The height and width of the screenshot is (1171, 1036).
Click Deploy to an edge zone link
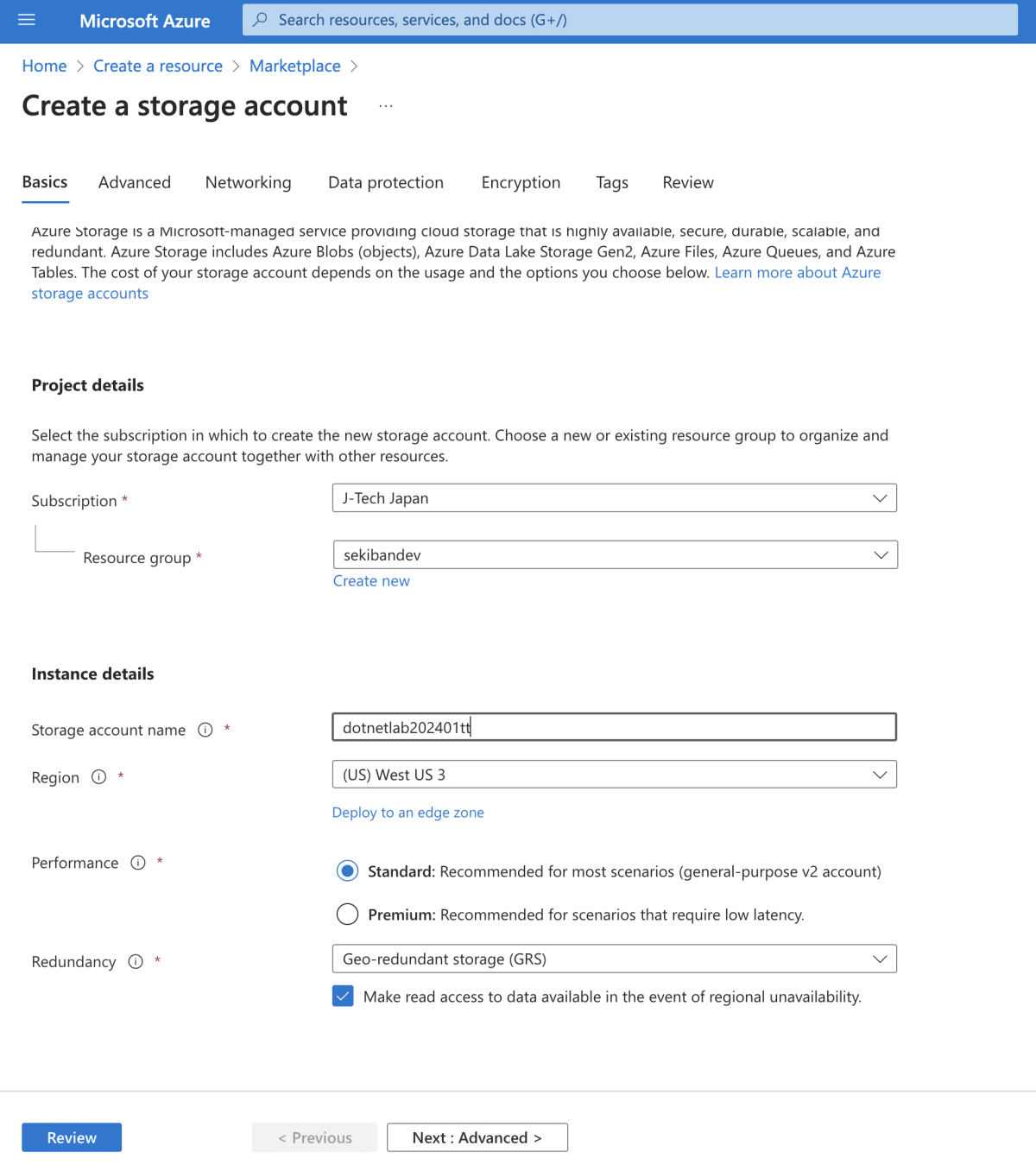[x=408, y=813]
